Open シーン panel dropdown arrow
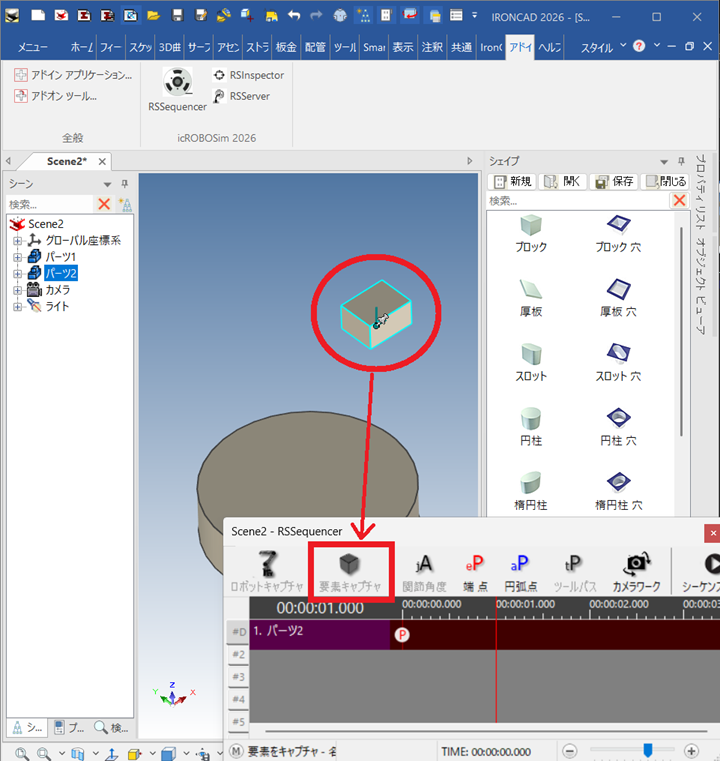 [107, 184]
